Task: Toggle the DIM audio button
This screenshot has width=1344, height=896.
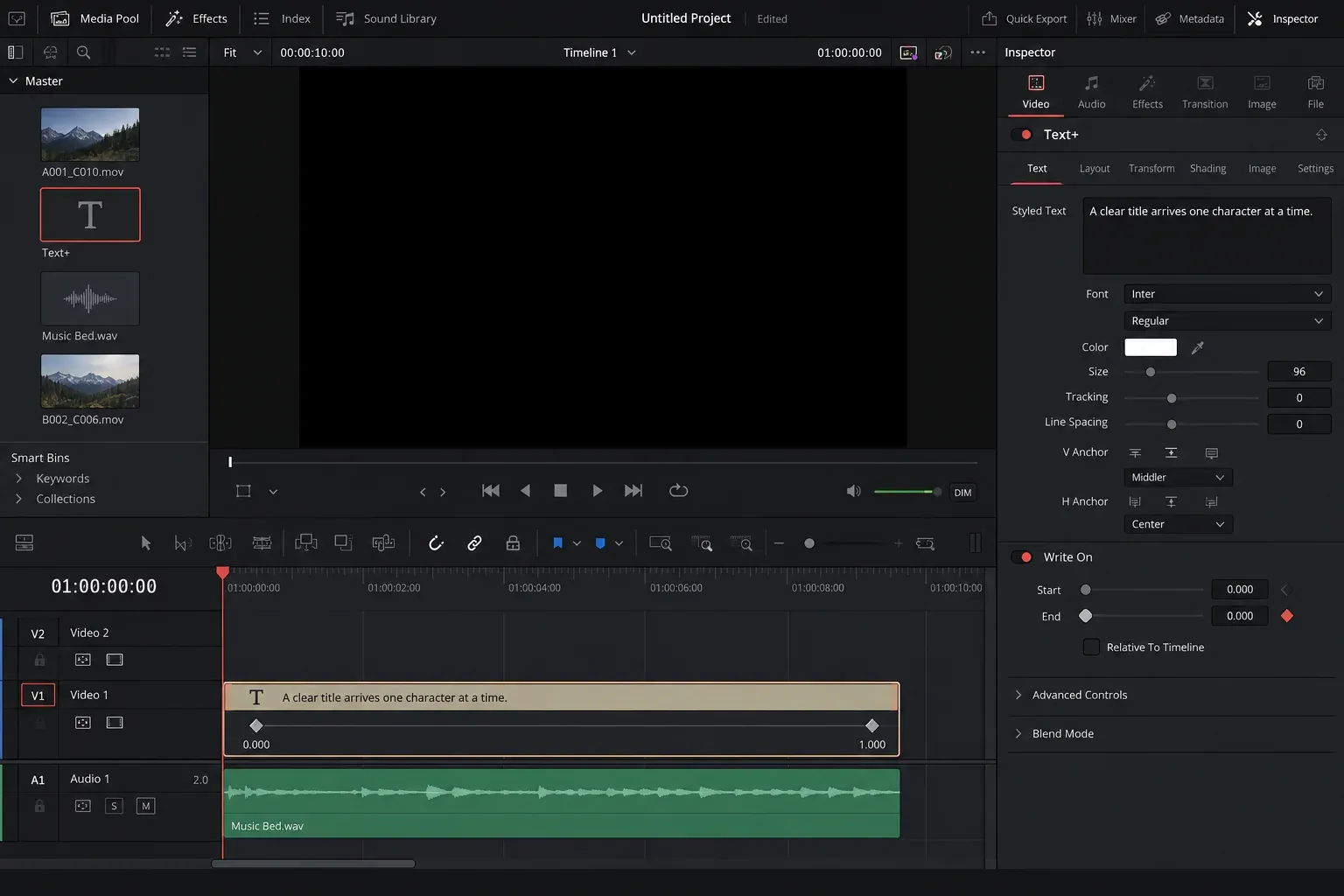Action: (x=962, y=493)
